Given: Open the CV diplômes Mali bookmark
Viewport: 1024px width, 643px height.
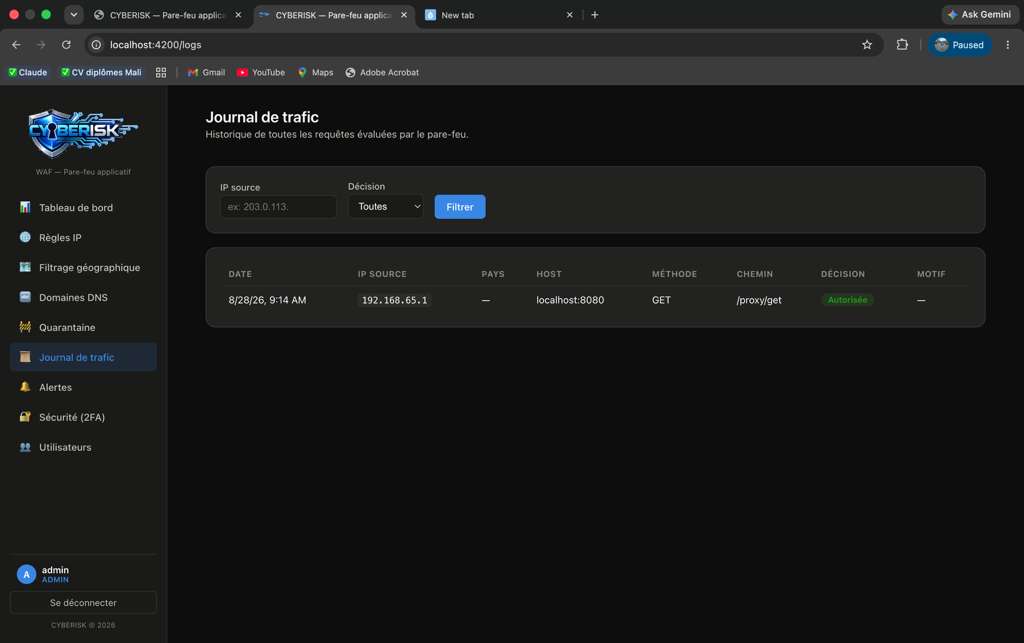Looking at the screenshot, I should pos(101,72).
